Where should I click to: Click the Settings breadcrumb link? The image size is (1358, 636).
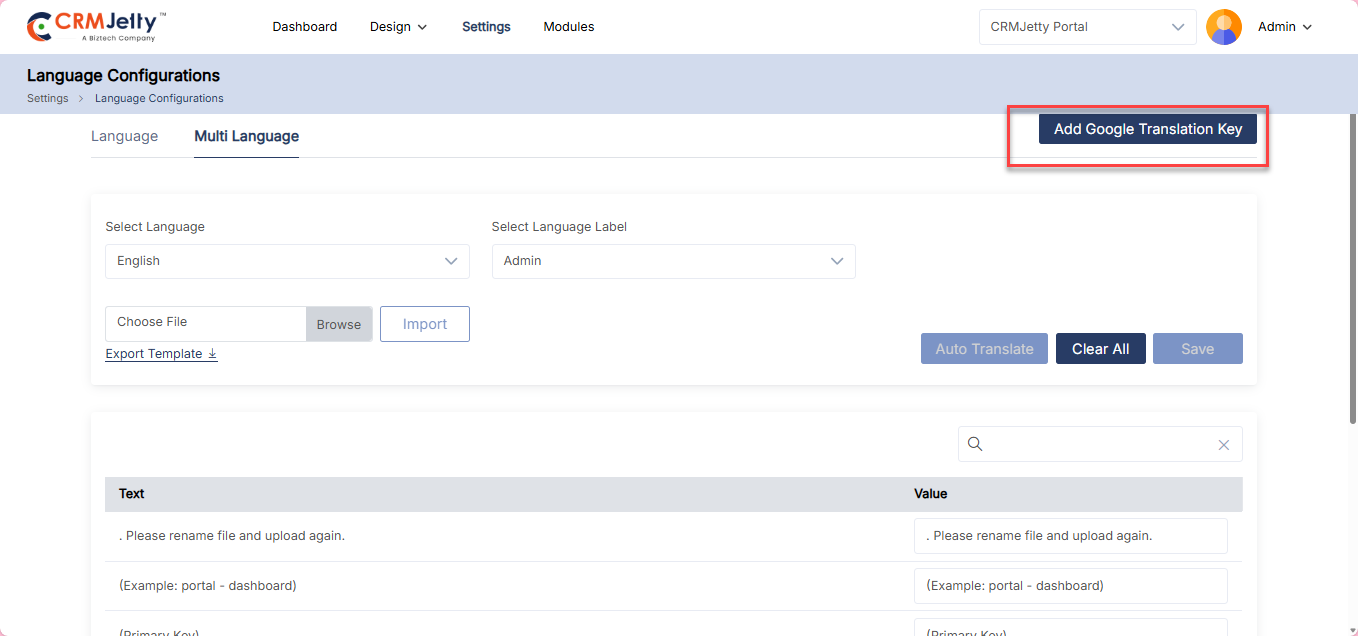click(x=47, y=98)
